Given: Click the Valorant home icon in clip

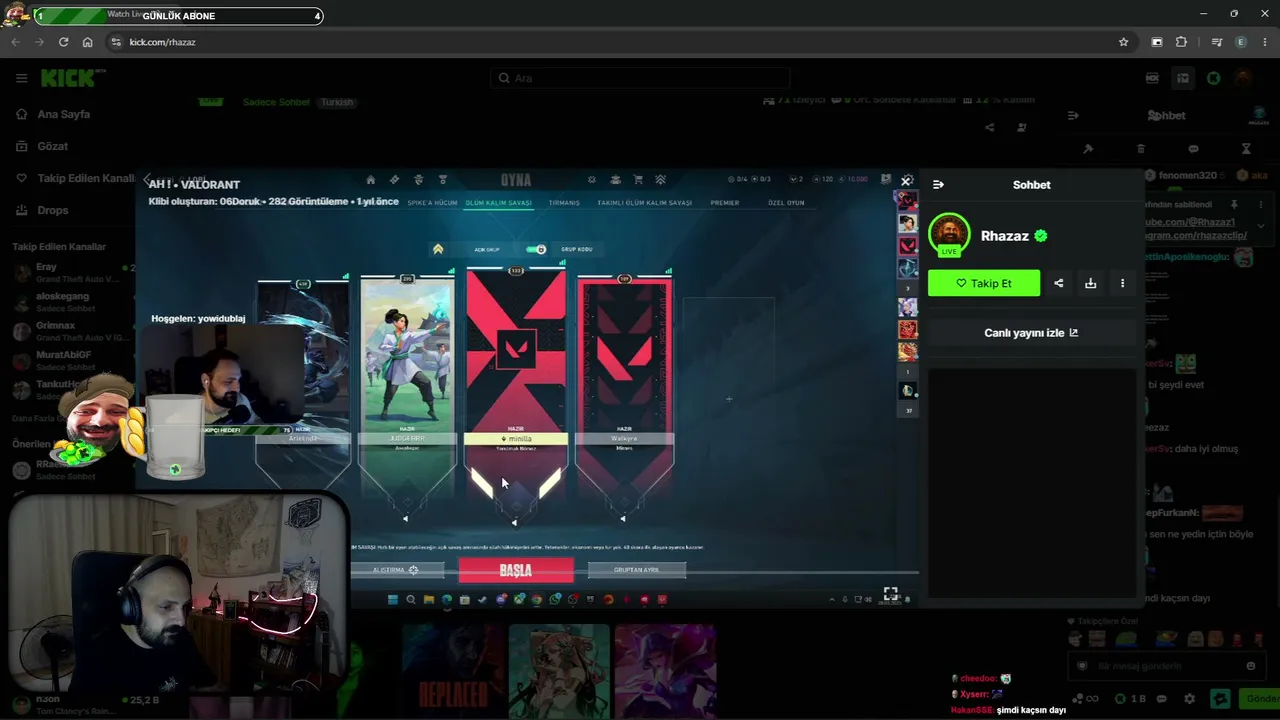Looking at the screenshot, I should tap(370, 180).
